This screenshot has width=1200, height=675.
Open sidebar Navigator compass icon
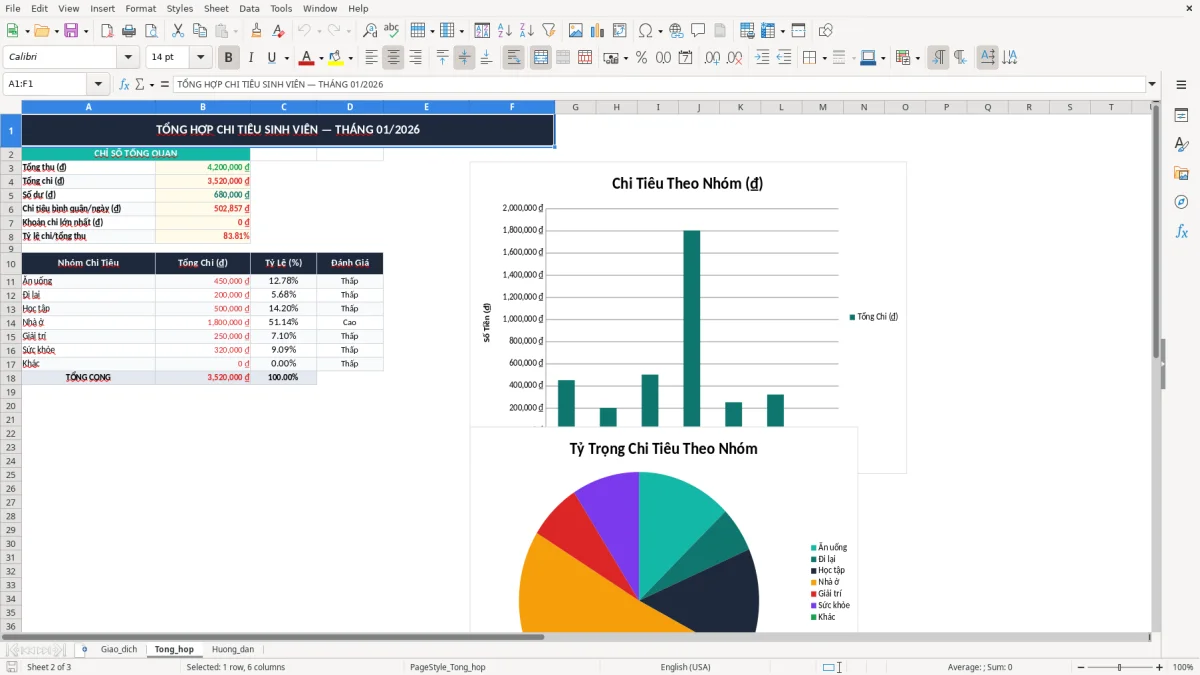(1181, 202)
